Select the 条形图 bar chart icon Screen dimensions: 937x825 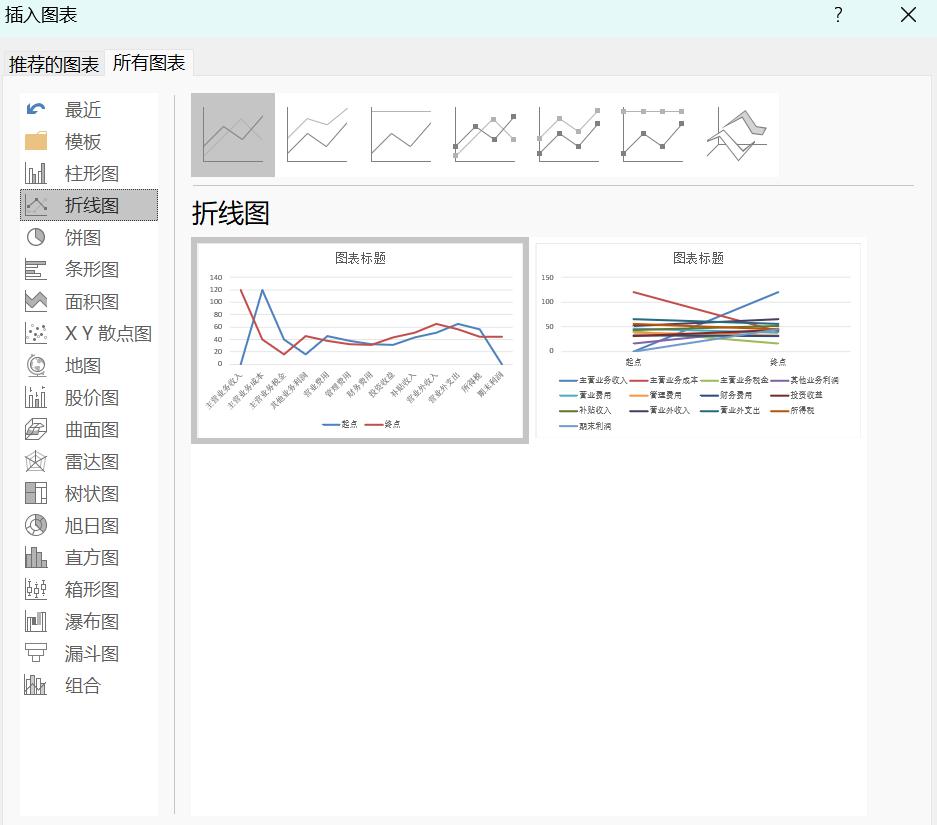[x=36, y=269]
